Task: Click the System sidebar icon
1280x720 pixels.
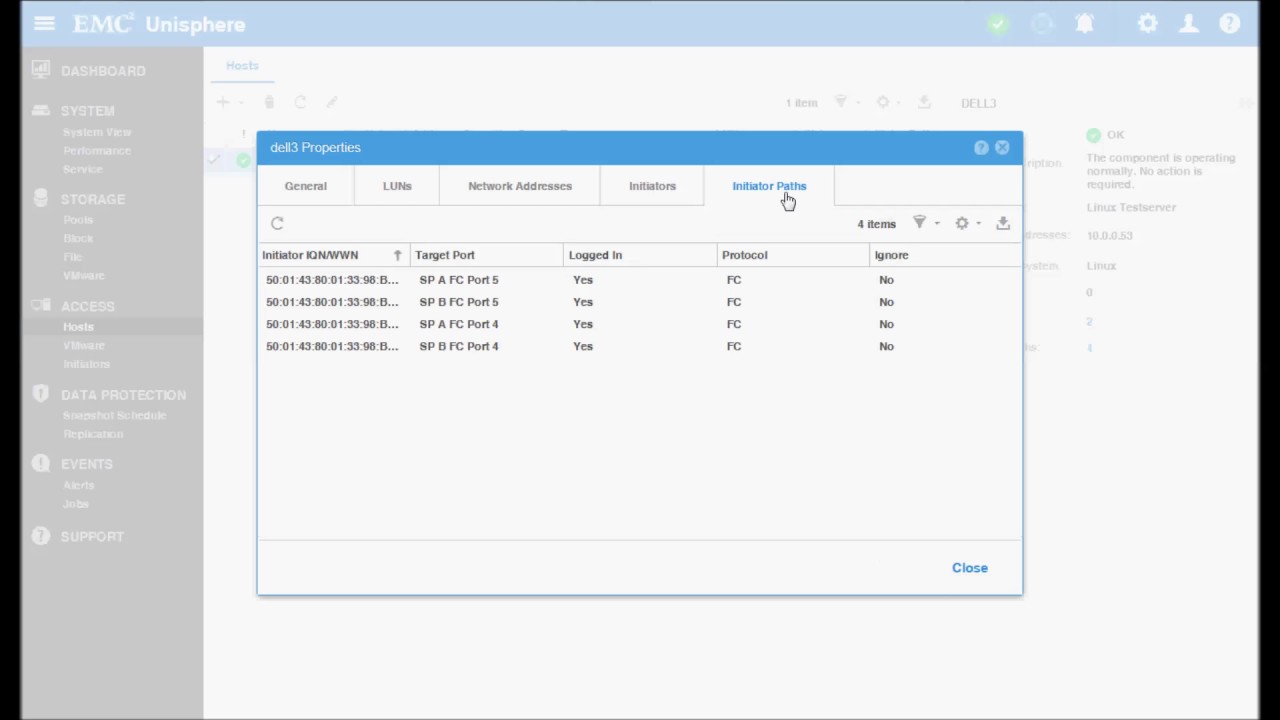Action: tap(40, 110)
